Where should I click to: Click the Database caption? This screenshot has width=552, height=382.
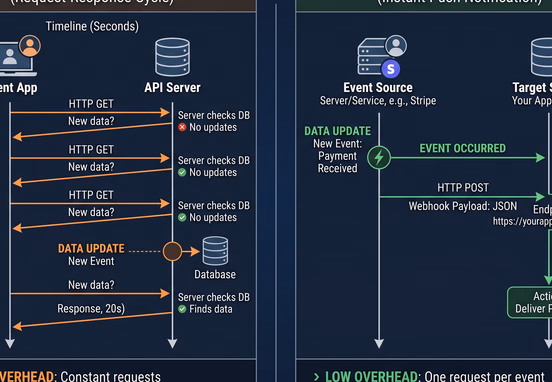[x=215, y=274]
